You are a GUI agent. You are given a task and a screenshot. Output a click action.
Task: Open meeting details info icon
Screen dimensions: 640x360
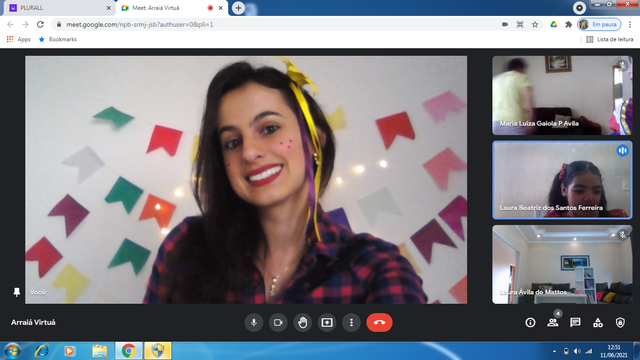[x=530, y=322]
